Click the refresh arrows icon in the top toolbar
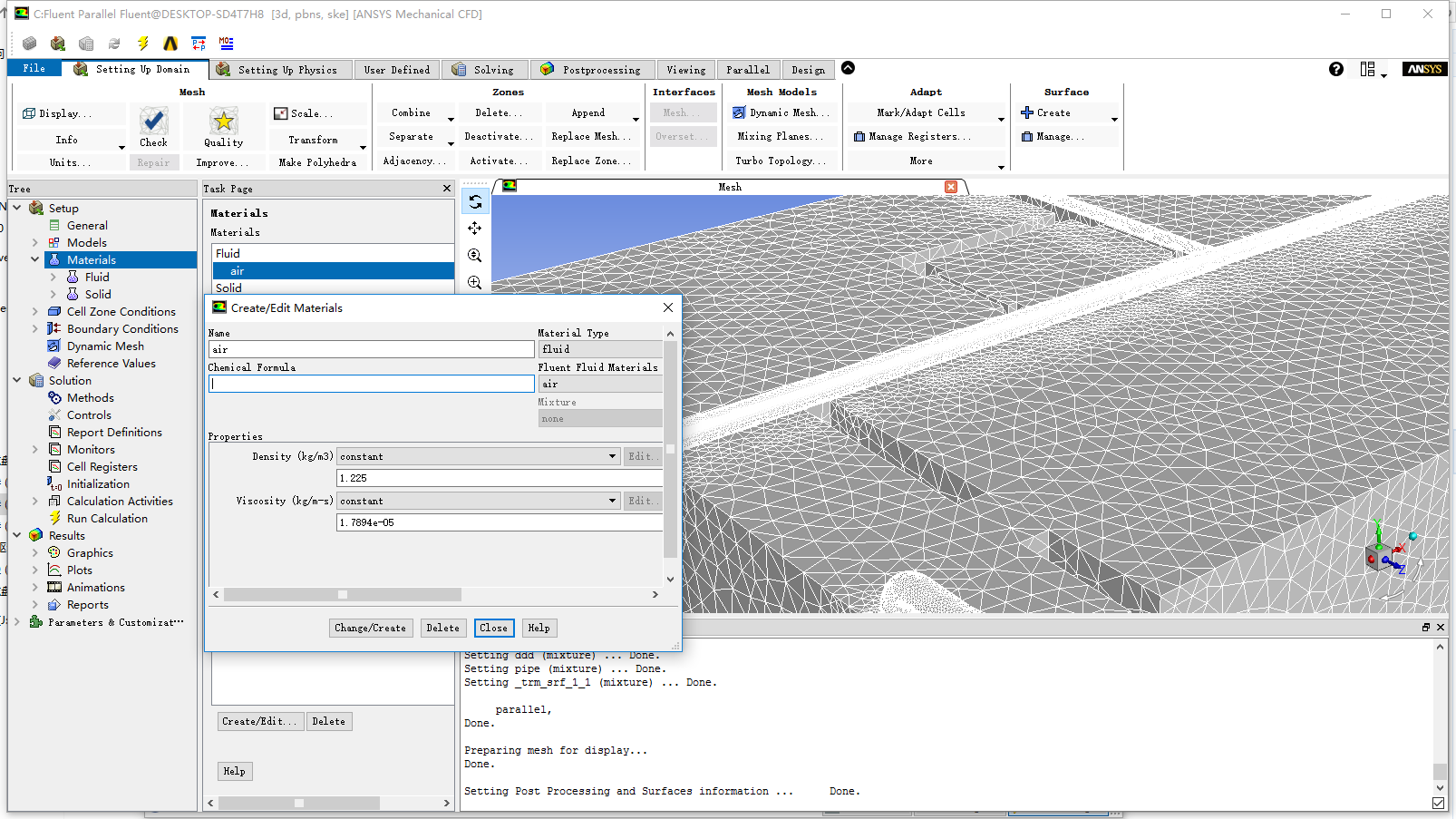 click(x=114, y=44)
